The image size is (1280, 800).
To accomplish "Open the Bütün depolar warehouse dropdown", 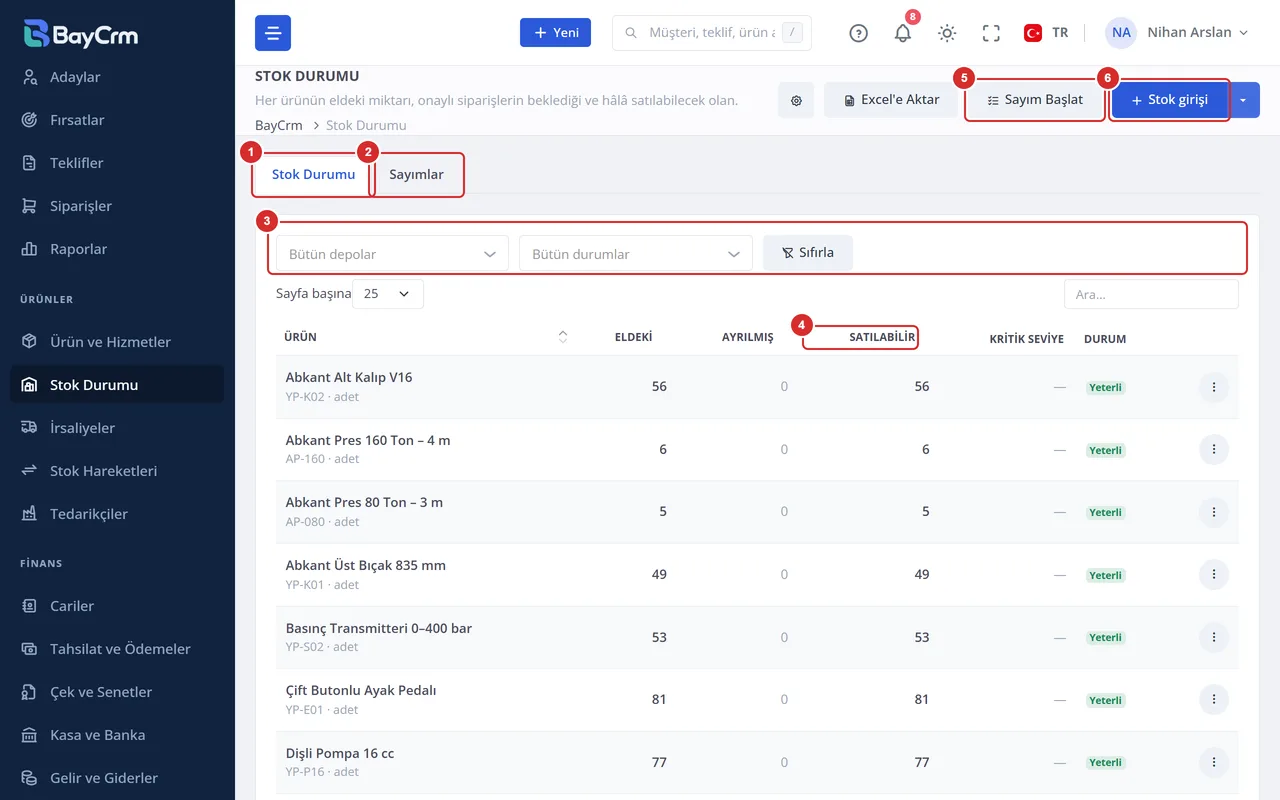I will pyautogui.click(x=392, y=254).
